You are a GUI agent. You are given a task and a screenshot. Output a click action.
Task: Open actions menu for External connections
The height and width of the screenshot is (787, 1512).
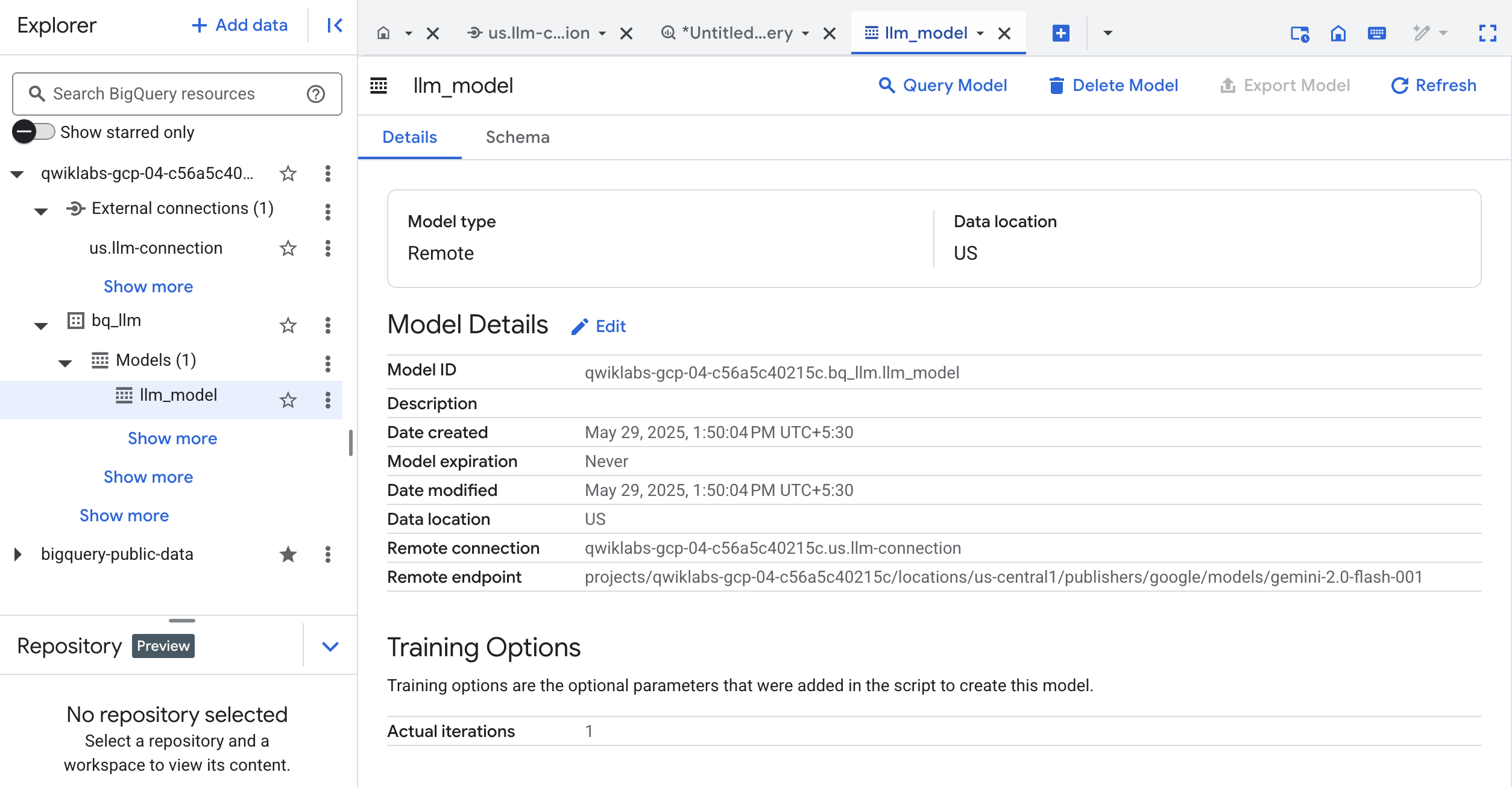click(x=328, y=212)
